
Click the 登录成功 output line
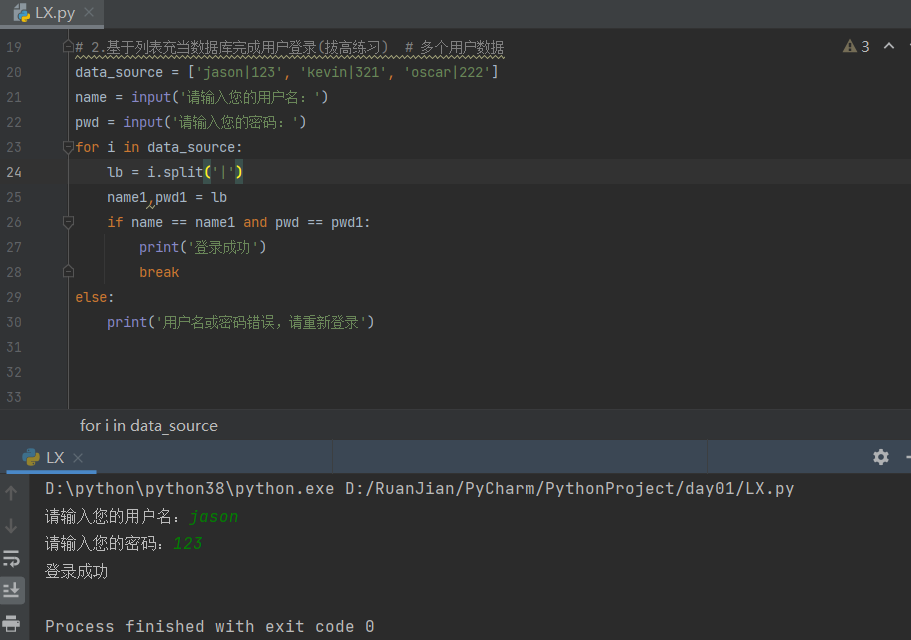76,571
